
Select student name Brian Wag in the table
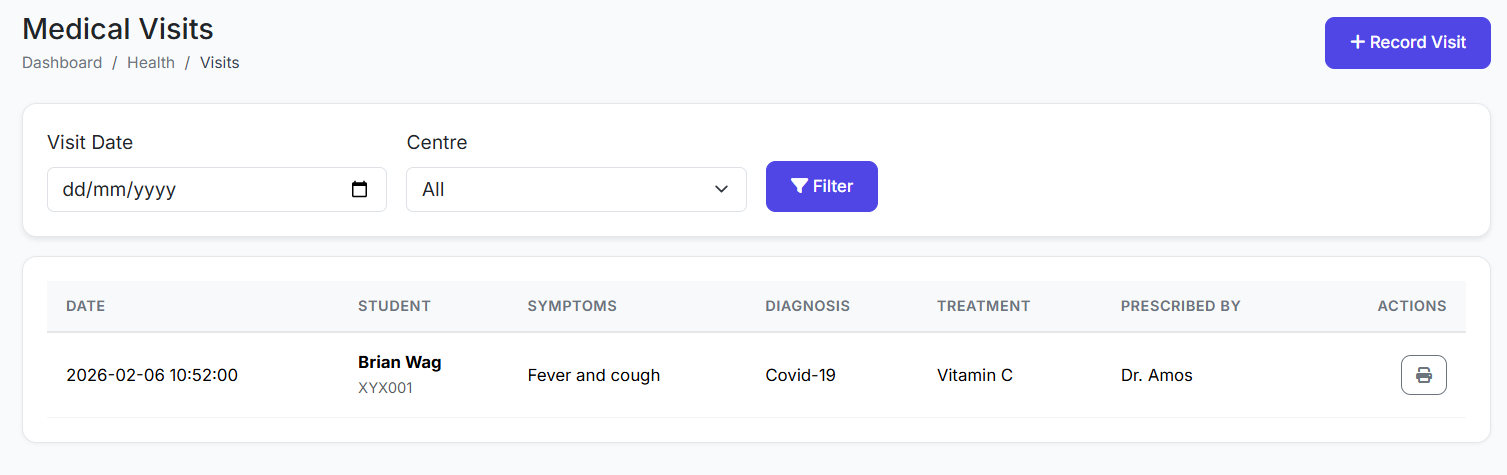coord(399,362)
